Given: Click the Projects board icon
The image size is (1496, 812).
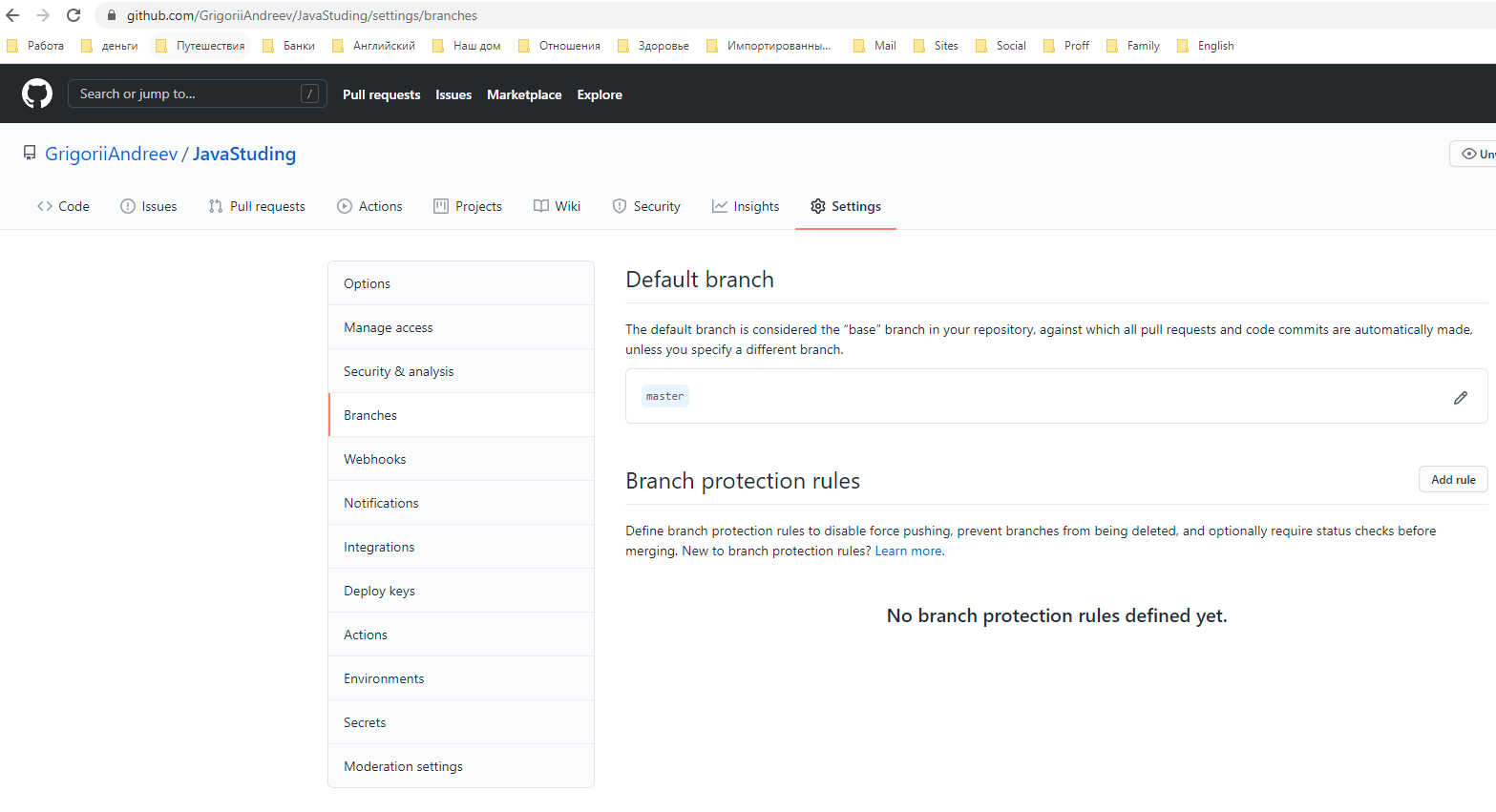Looking at the screenshot, I should point(440,205).
